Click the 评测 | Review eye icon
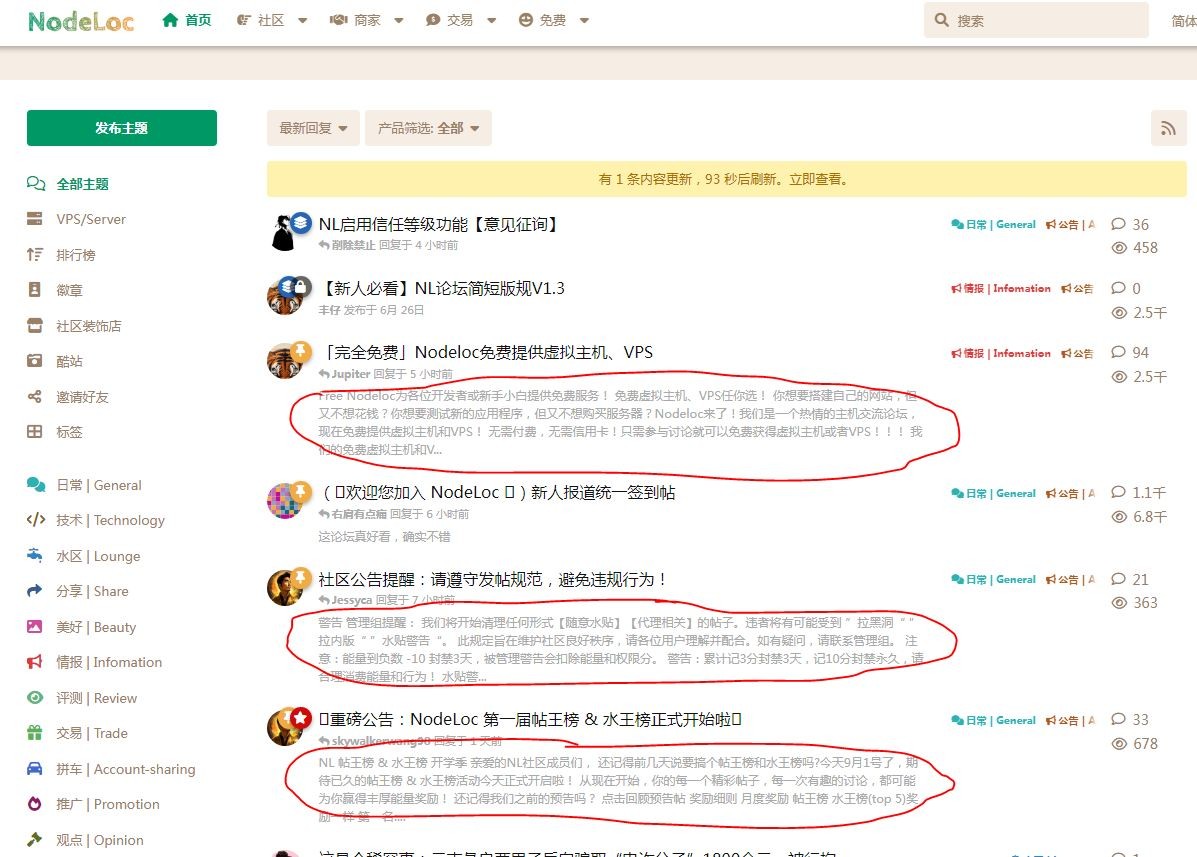This screenshot has height=857, width=1197. (x=34, y=698)
